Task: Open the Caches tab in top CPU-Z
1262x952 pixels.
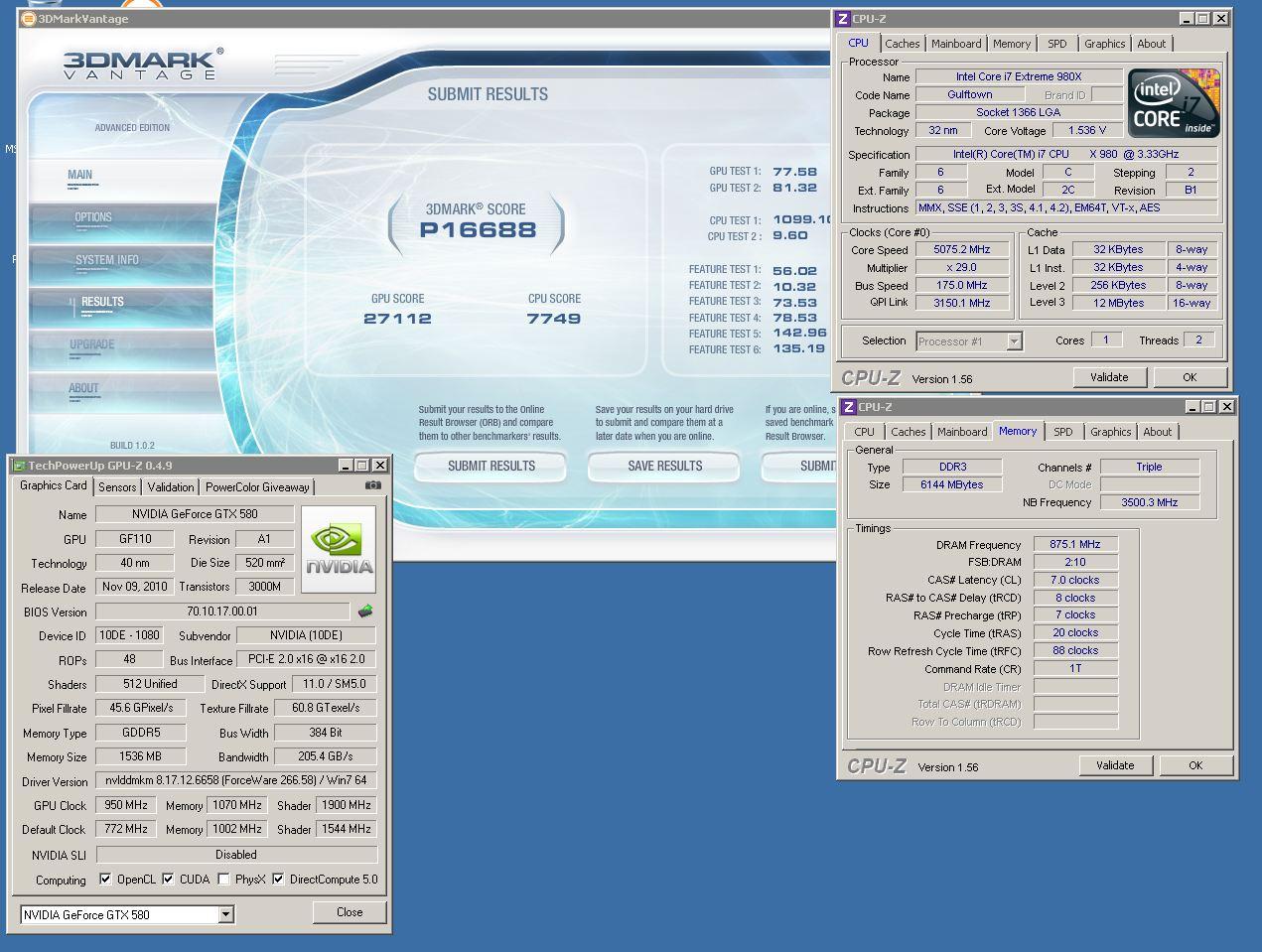Action: [x=903, y=44]
